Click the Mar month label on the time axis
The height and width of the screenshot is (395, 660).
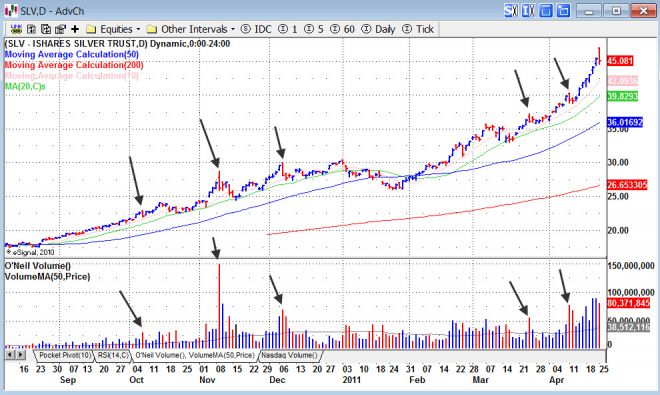481,380
